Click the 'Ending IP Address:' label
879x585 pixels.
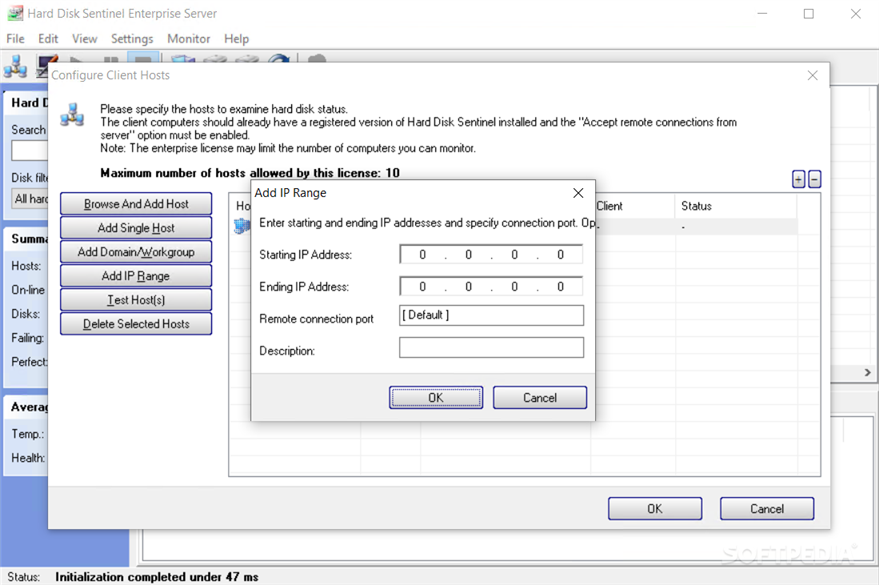tap(304, 287)
